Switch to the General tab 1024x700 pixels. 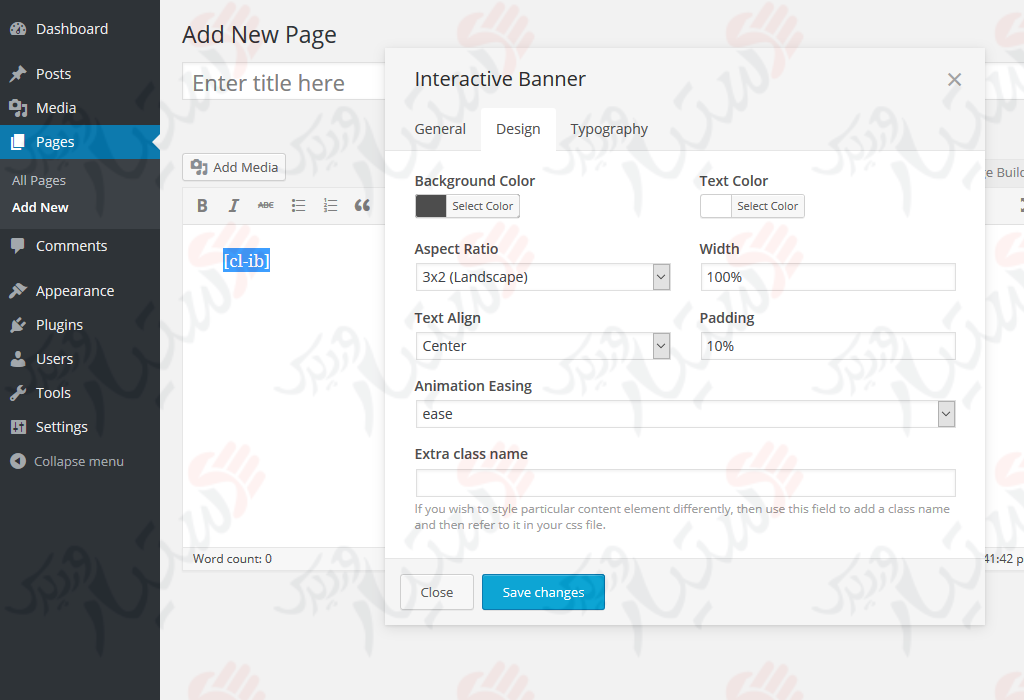click(x=440, y=129)
